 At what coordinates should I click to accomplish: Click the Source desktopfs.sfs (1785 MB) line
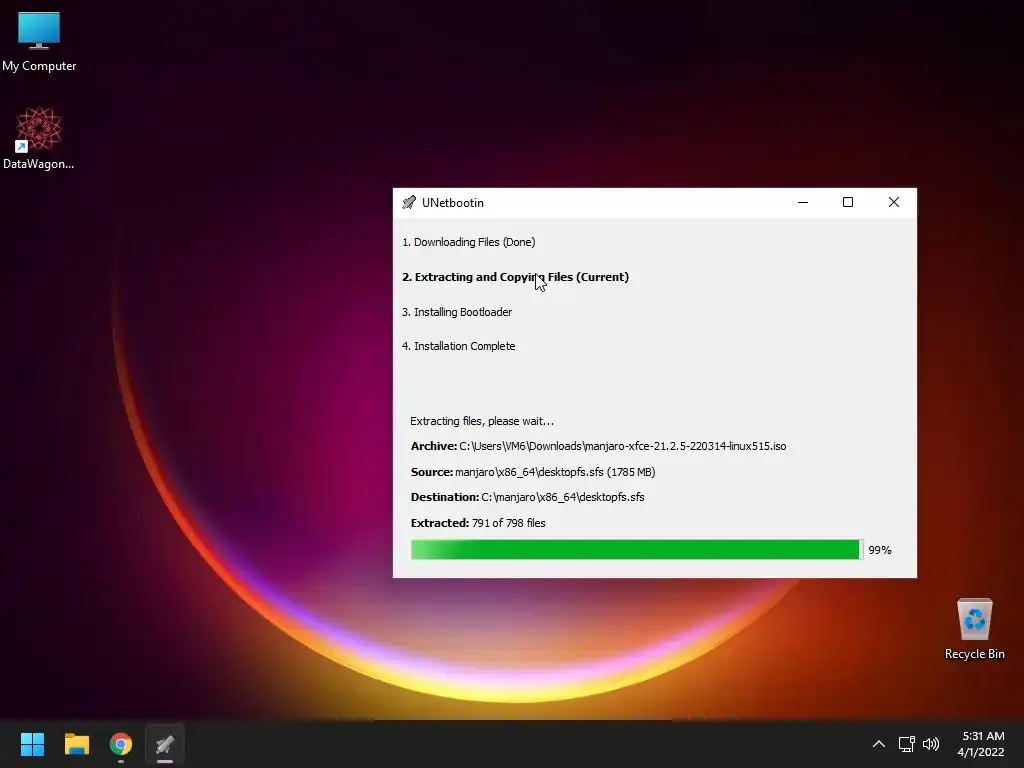point(533,472)
